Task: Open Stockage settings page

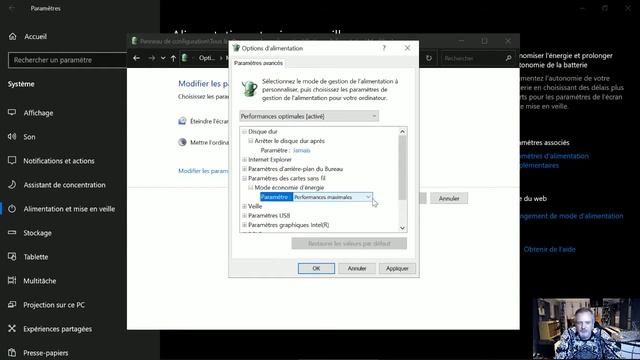Action: pos(37,233)
